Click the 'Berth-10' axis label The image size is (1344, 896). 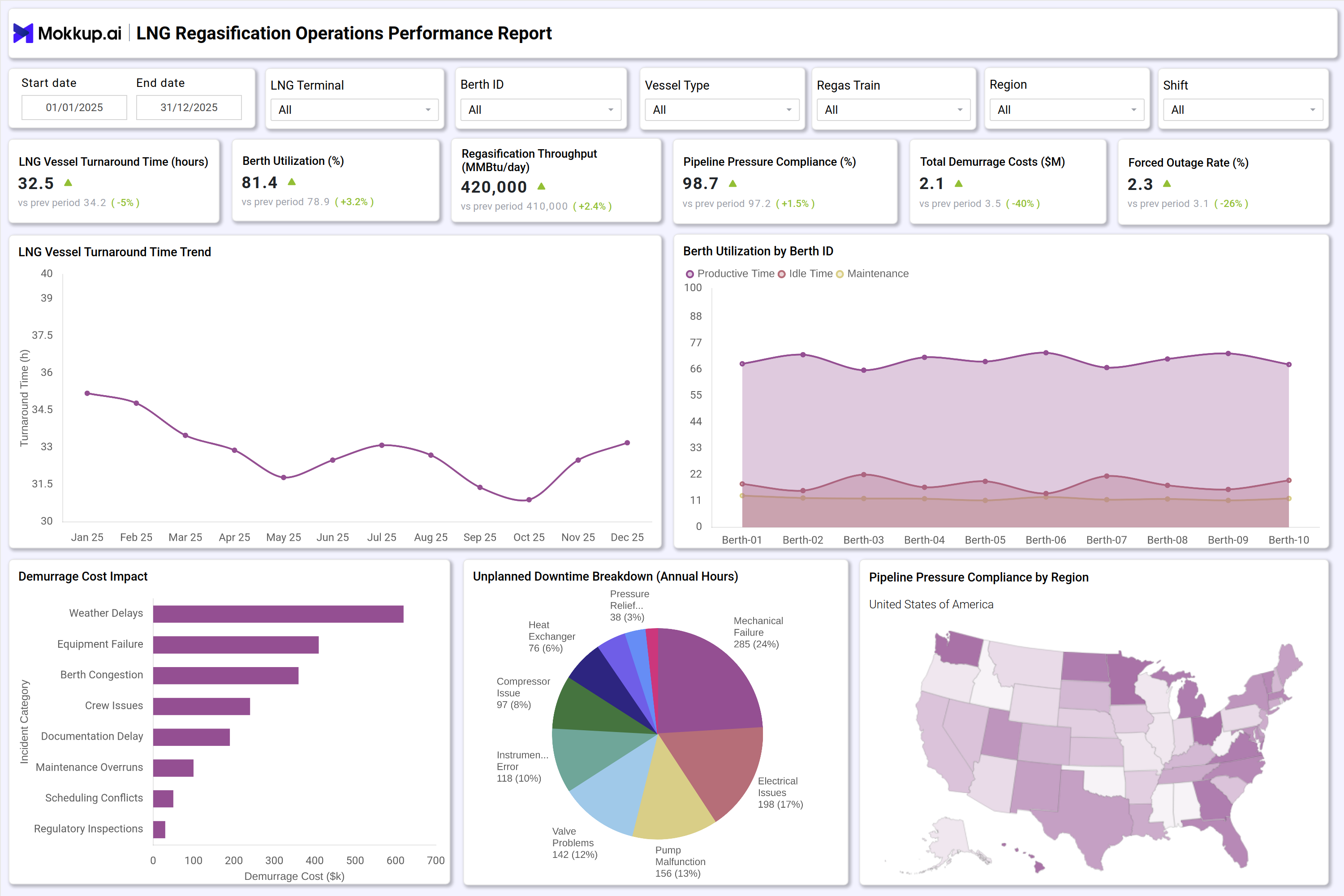point(1288,540)
